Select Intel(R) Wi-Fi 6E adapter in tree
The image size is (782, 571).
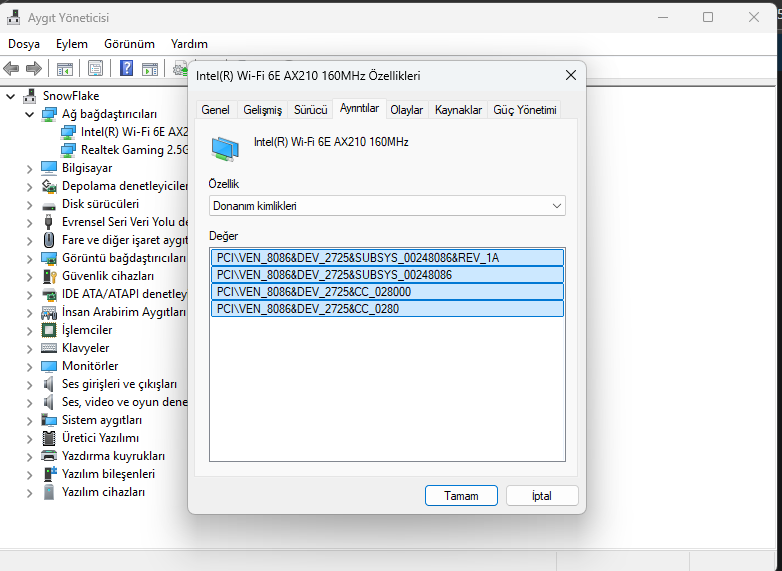coord(124,132)
